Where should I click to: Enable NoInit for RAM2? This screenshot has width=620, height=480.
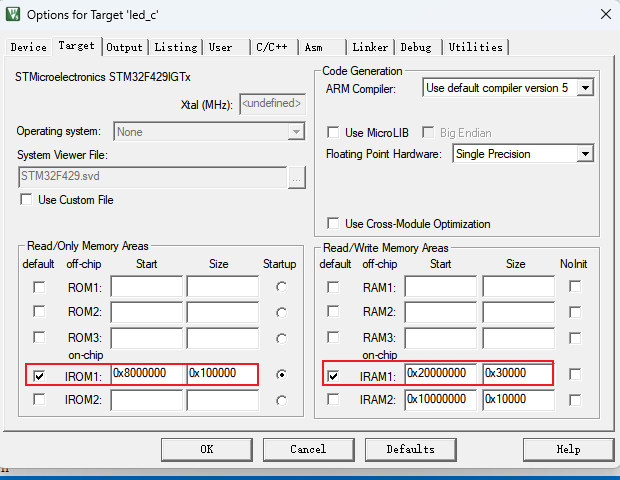point(575,312)
